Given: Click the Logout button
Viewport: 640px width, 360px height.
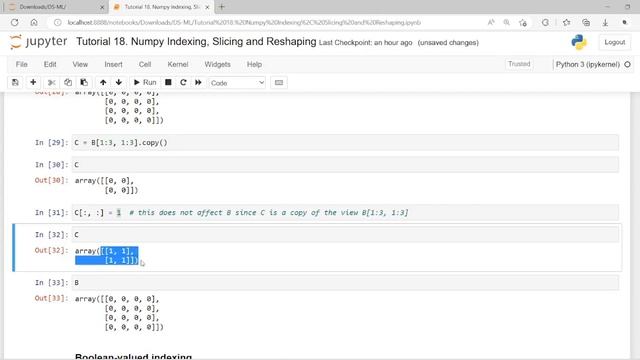Looking at the screenshot, I should point(615,42).
